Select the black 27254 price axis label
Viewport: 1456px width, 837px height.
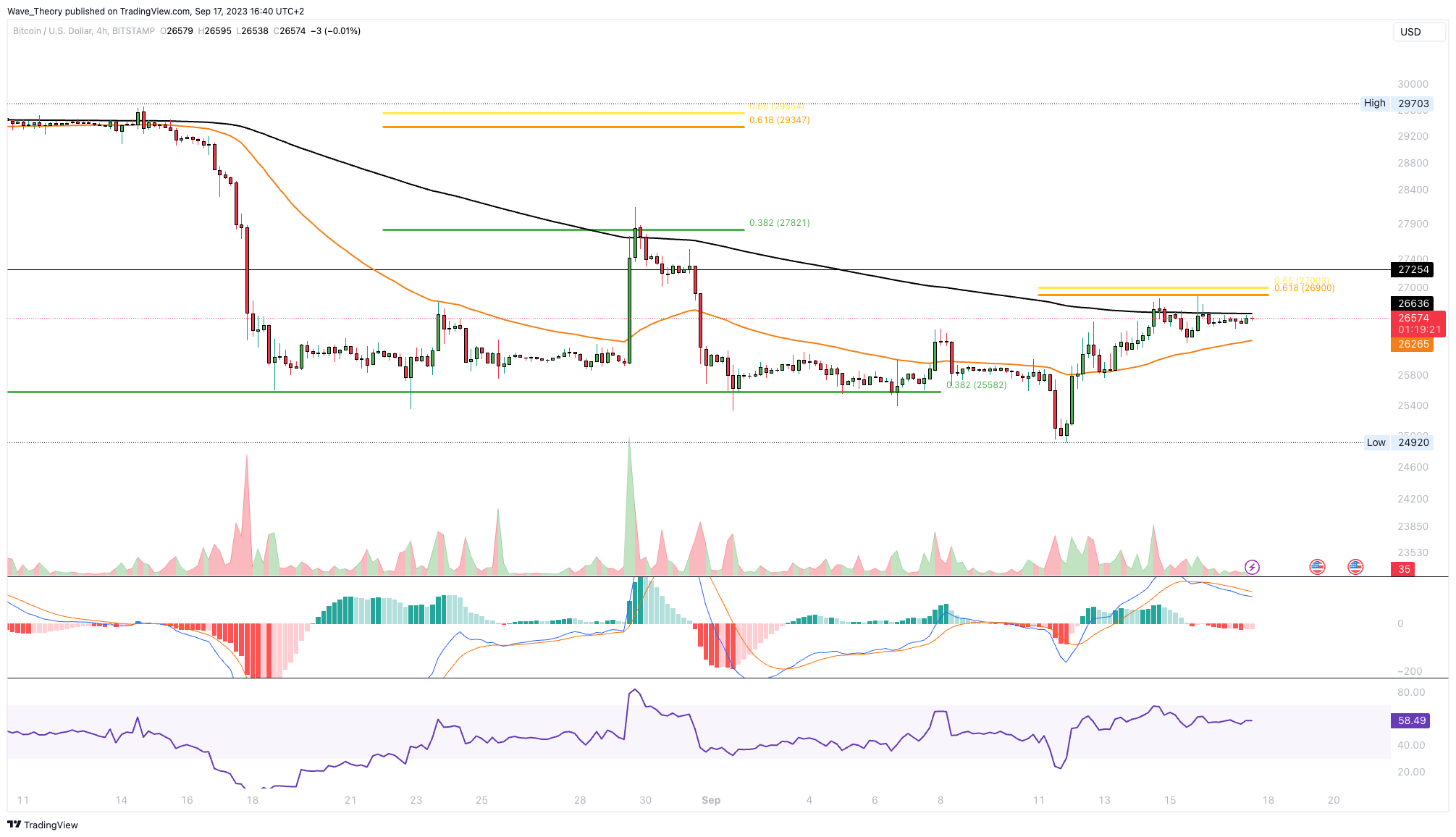1413,269
